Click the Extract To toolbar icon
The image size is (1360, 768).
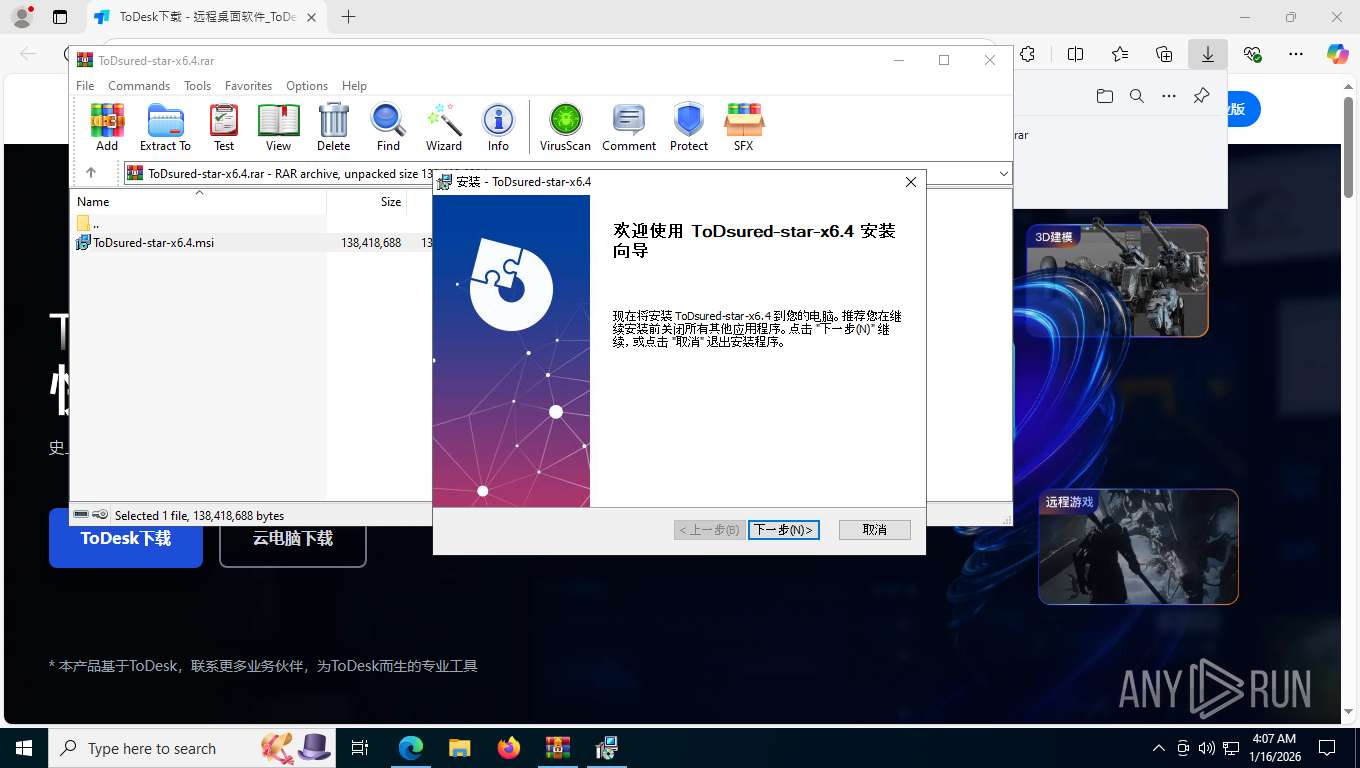(x=165, y=127)
